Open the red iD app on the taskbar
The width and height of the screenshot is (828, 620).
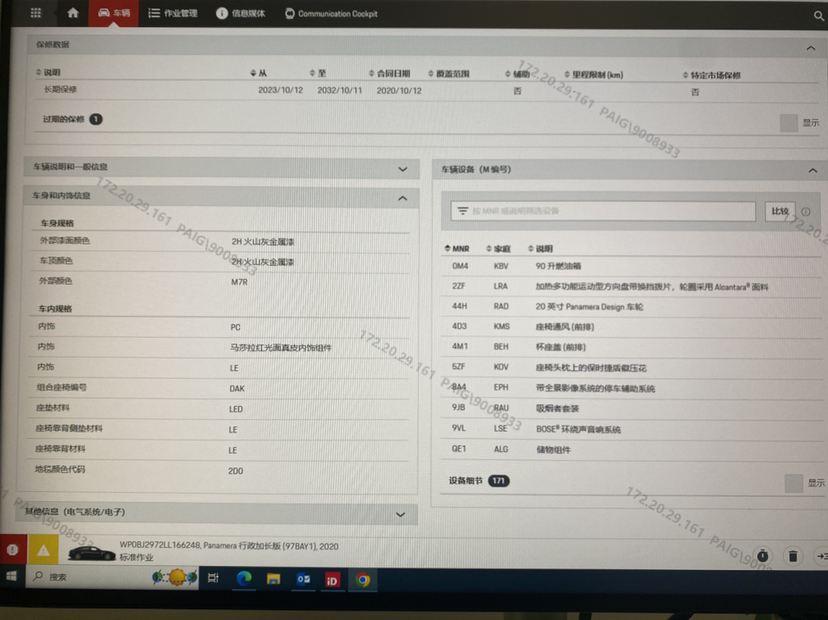pos(332,581)
